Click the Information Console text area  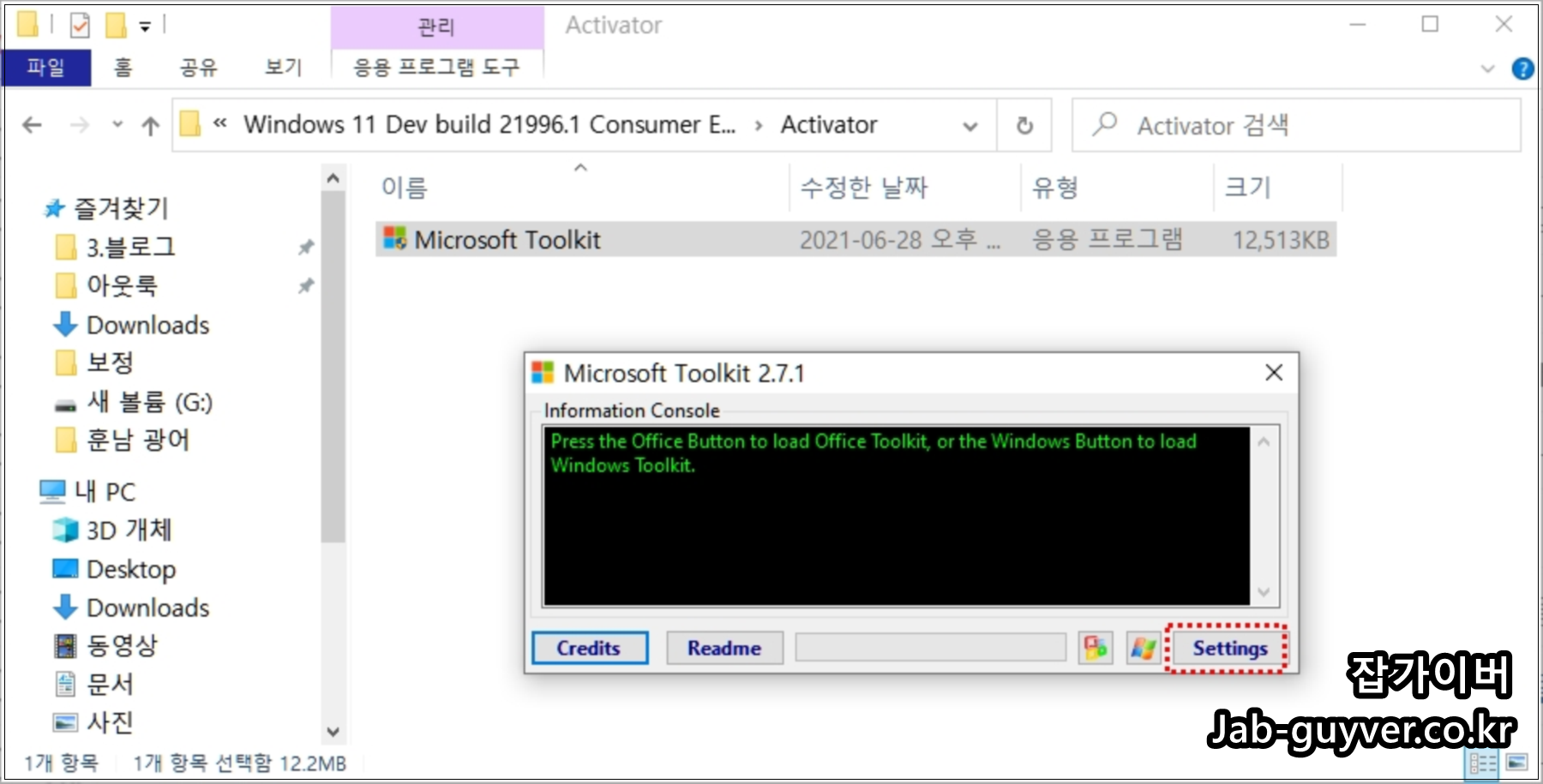pos(897,517)
